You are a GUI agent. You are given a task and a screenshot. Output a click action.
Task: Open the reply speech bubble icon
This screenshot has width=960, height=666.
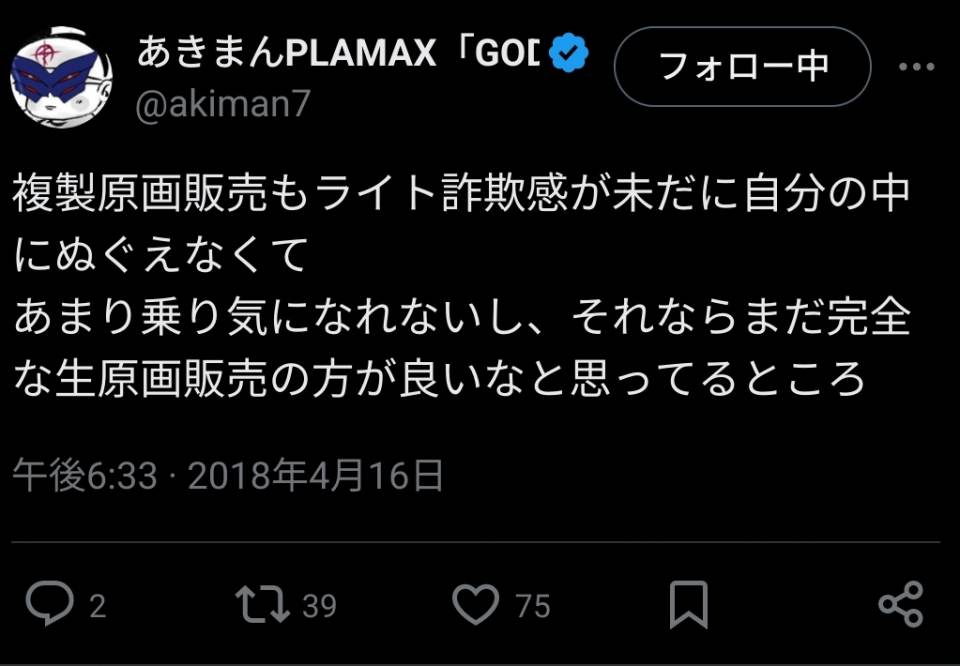coord(50,604)
